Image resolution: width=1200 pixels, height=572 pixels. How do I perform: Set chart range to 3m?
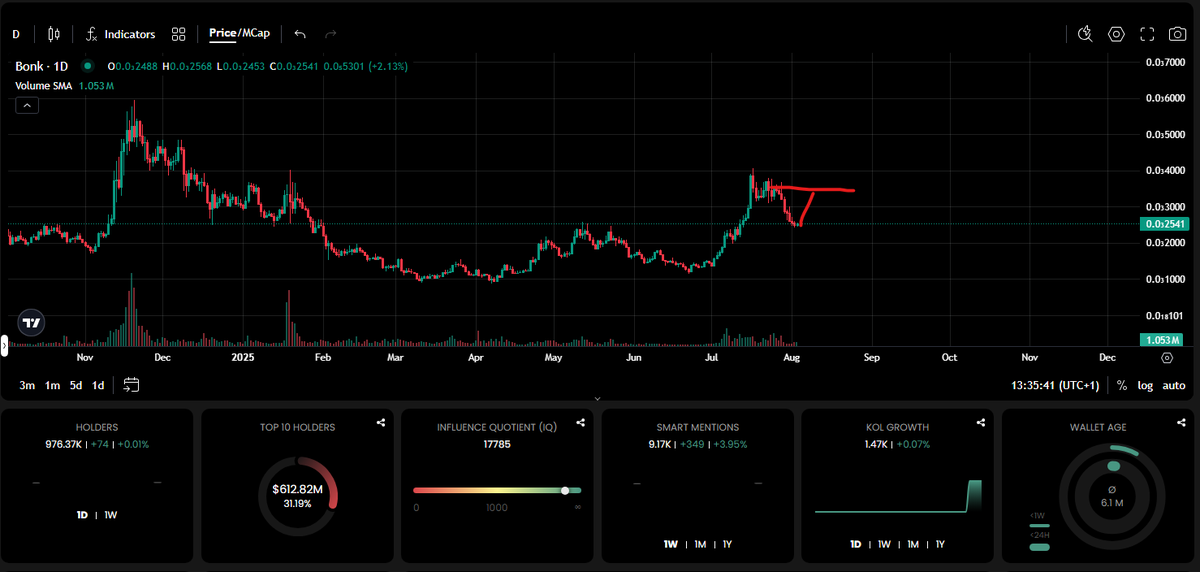27,385
